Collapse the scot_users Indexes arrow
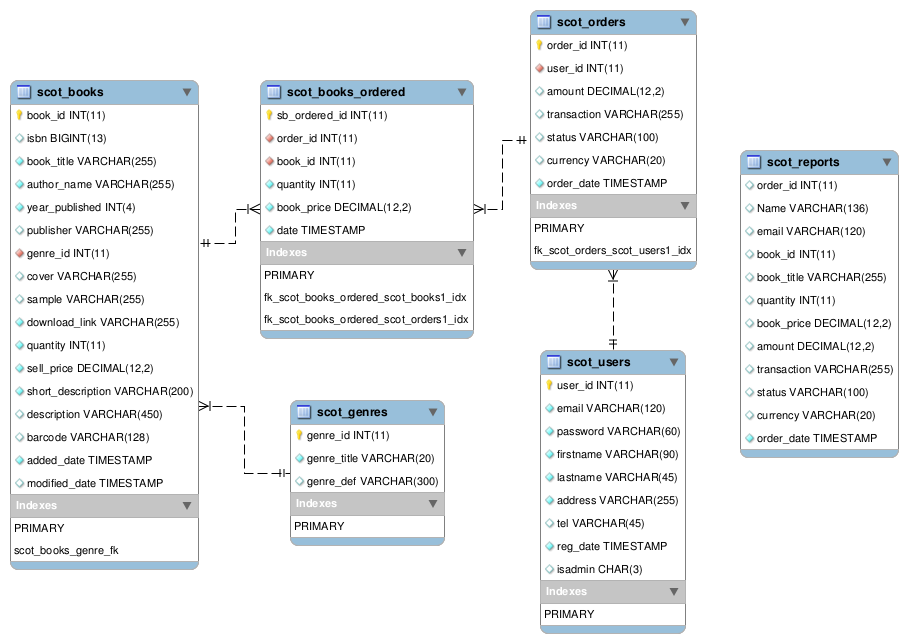The height and width of the screenshot is (643, 908). pyautogui.click(x=674, y=591)
